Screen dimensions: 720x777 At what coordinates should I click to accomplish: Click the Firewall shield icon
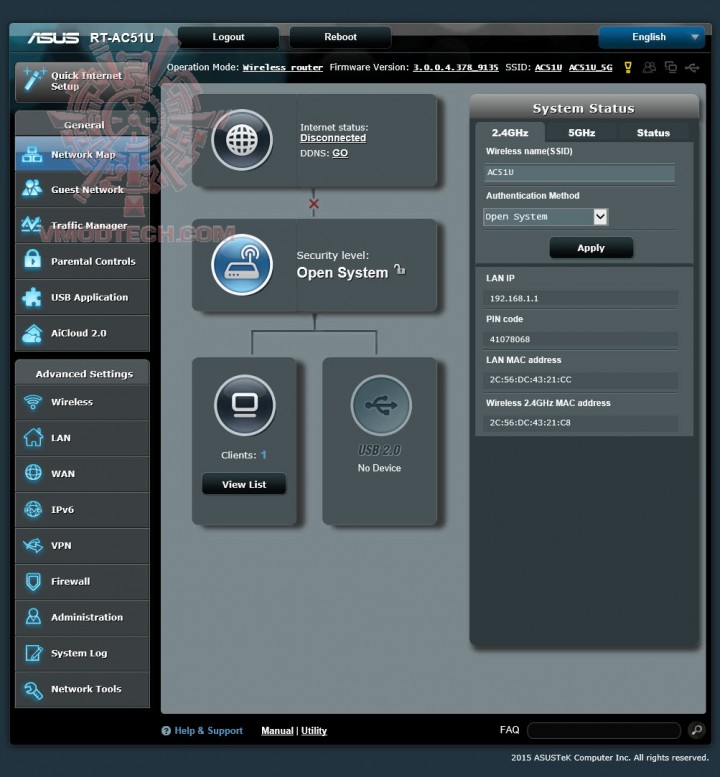33,581
